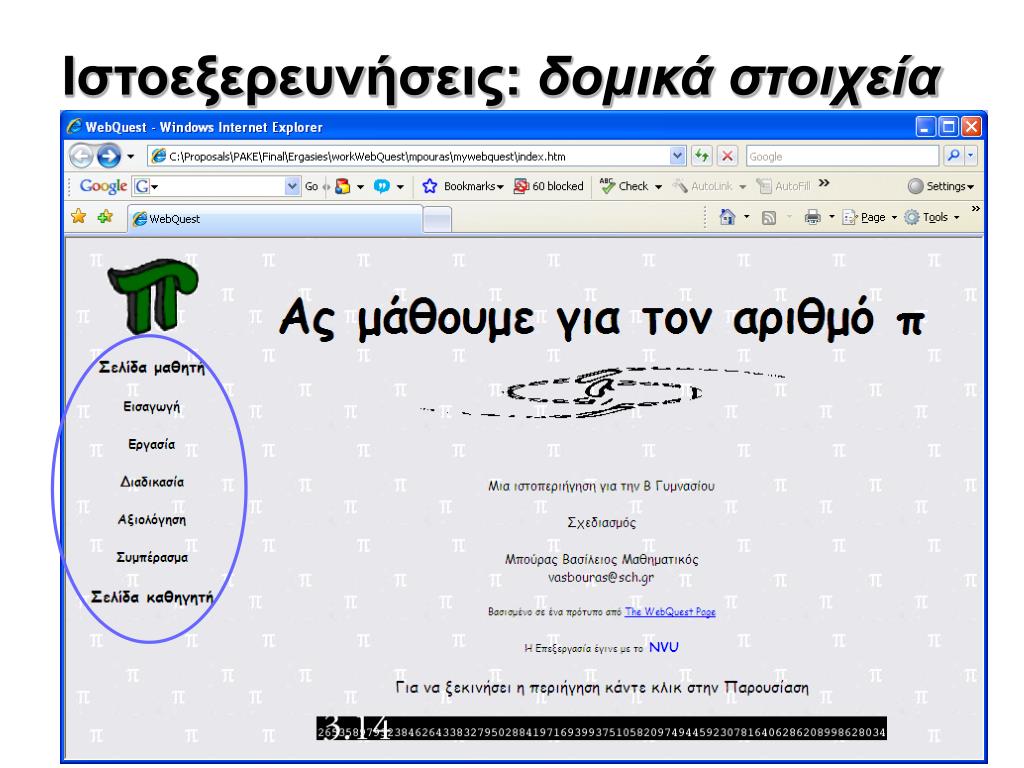This screenshot has width=1024, height=768.
Task: Click the AutoLink toolbar button
Action: 703,187
